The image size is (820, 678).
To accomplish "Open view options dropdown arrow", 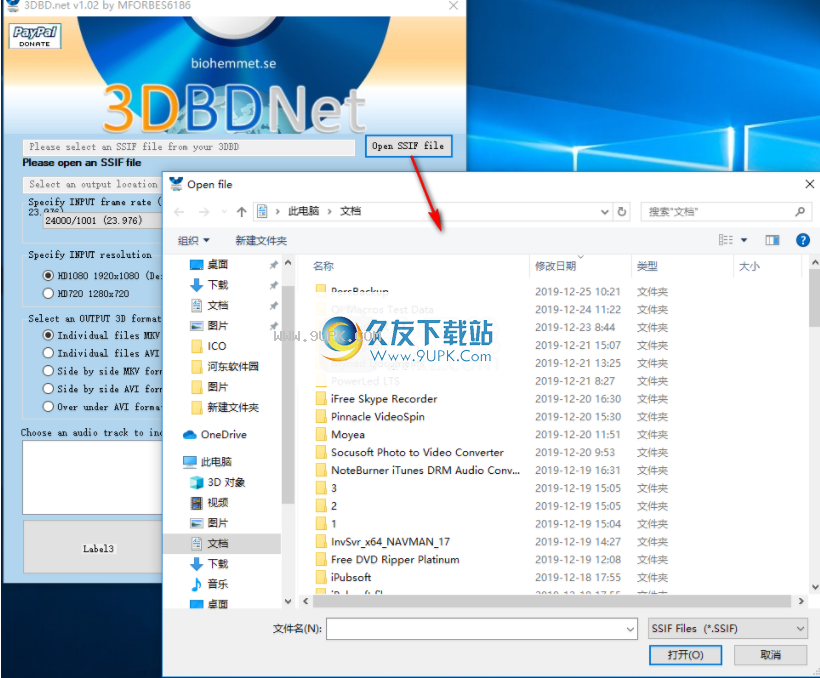I will pyautogui.click(x=744, y=240).
